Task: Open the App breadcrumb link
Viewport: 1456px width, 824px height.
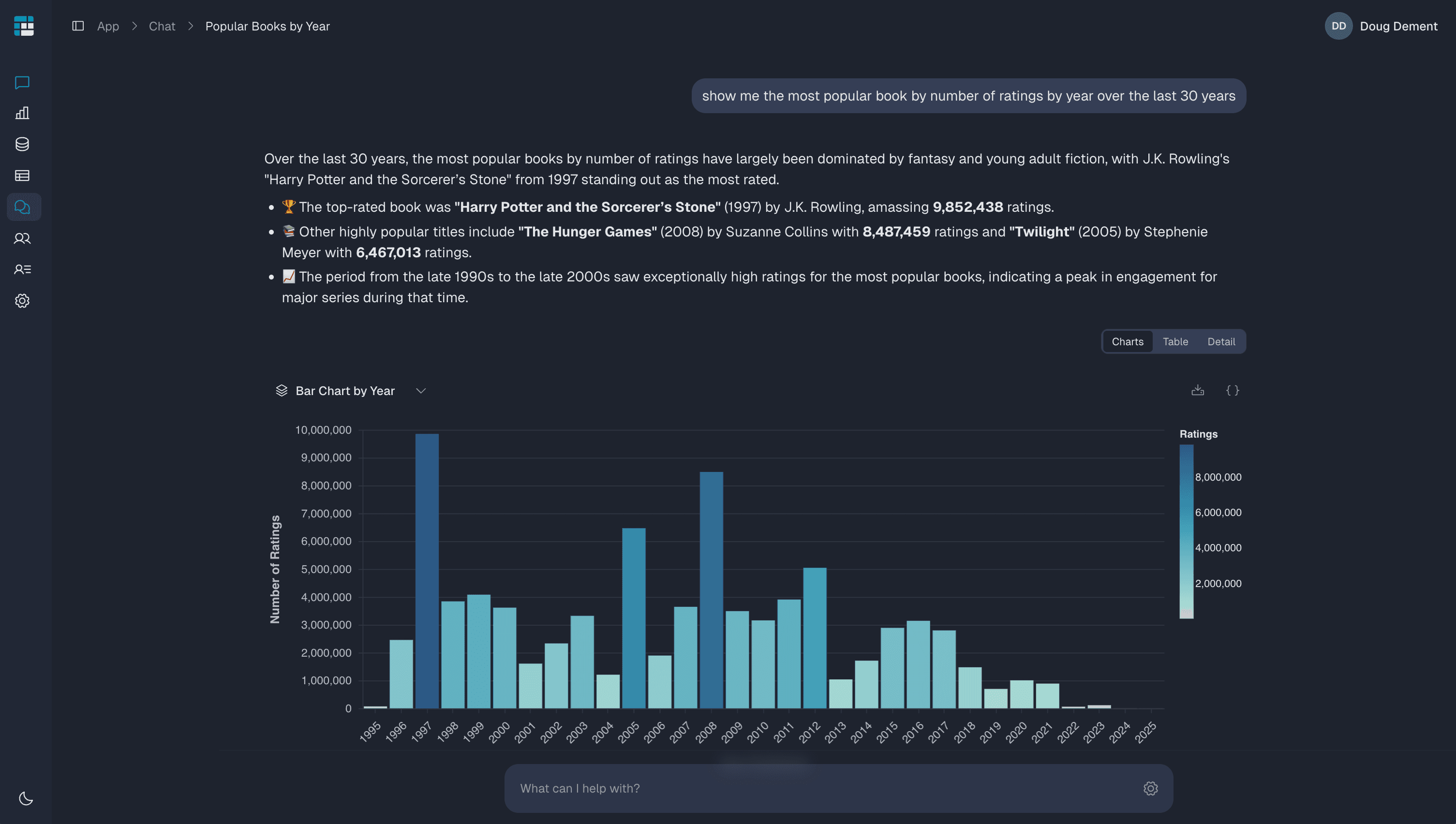Action: (x=107, y=26)
